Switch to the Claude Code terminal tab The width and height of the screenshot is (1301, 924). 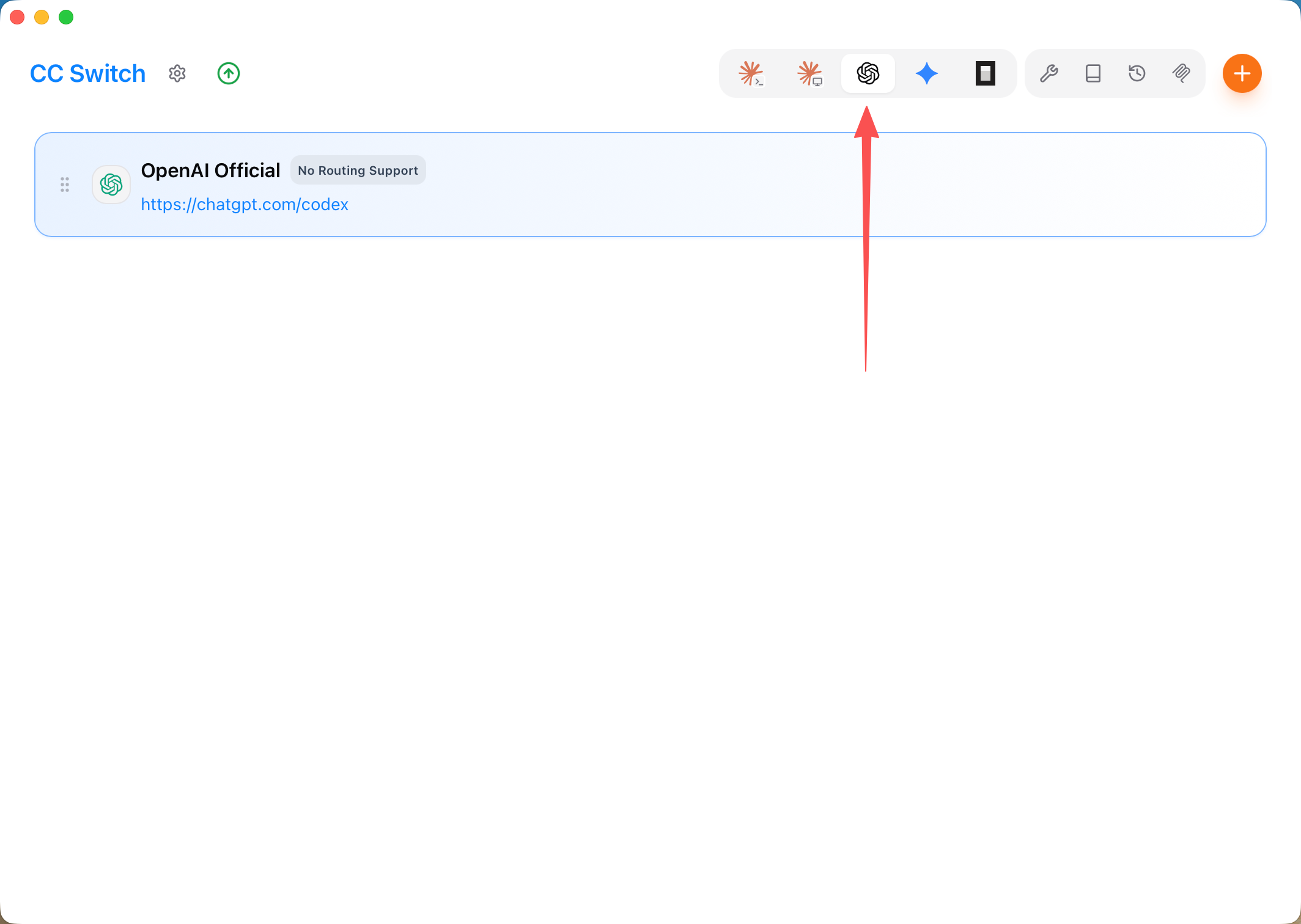tap(751, 73)
